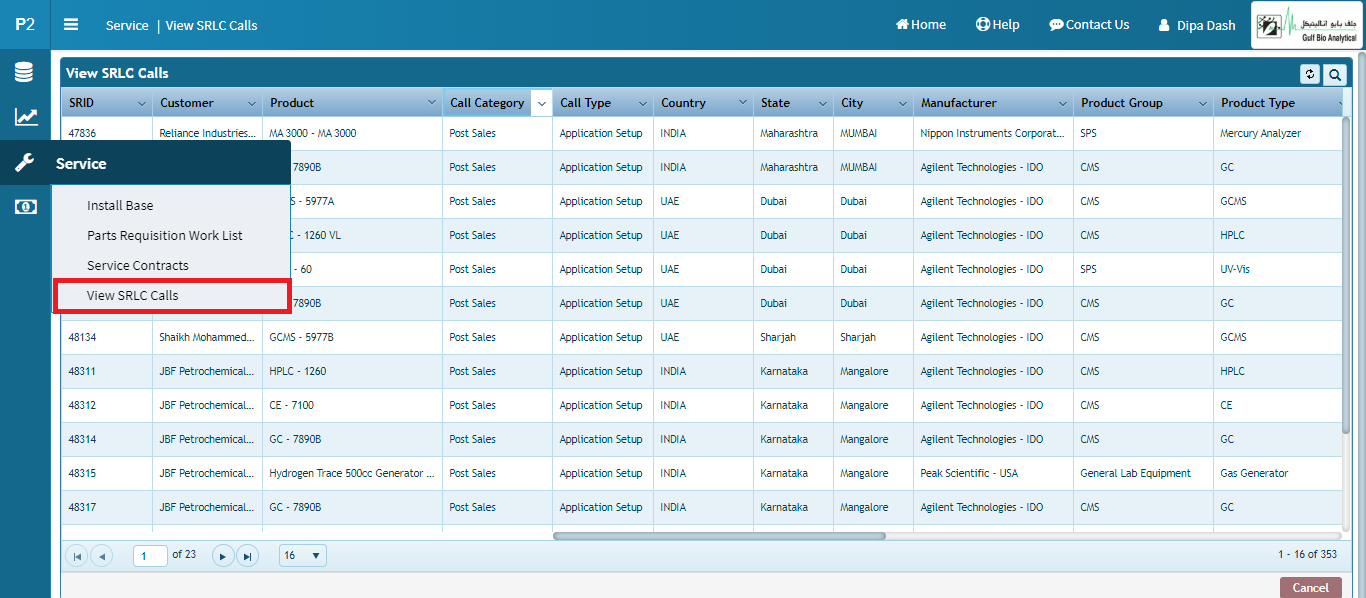Click CE - 7100 product cell
The height and width of the screenshot is (598, 1366).
pyautogui.click(x=352, y=405)
